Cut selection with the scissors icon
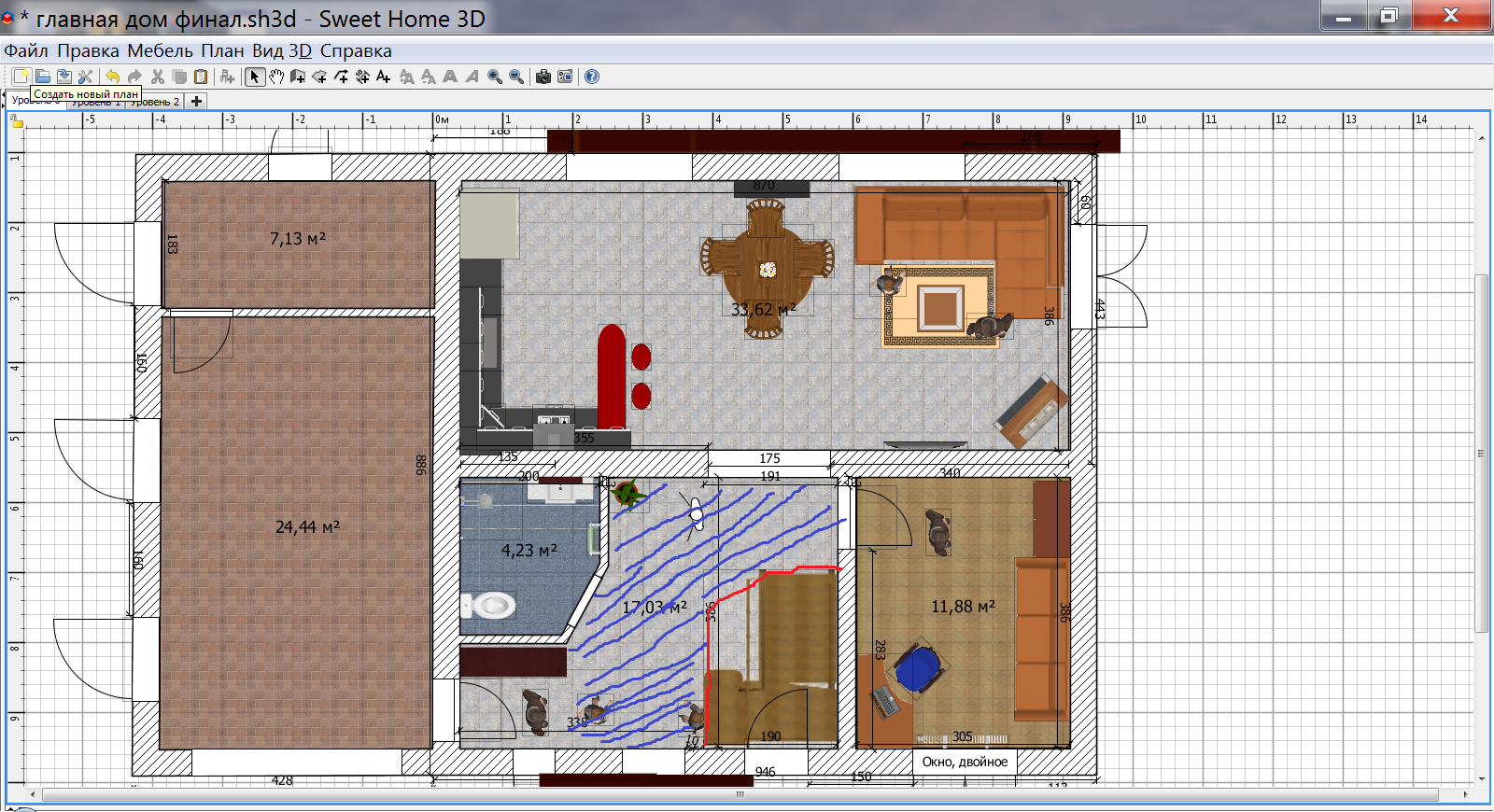This screenshot has width=1494, height=812. [158, 77]
